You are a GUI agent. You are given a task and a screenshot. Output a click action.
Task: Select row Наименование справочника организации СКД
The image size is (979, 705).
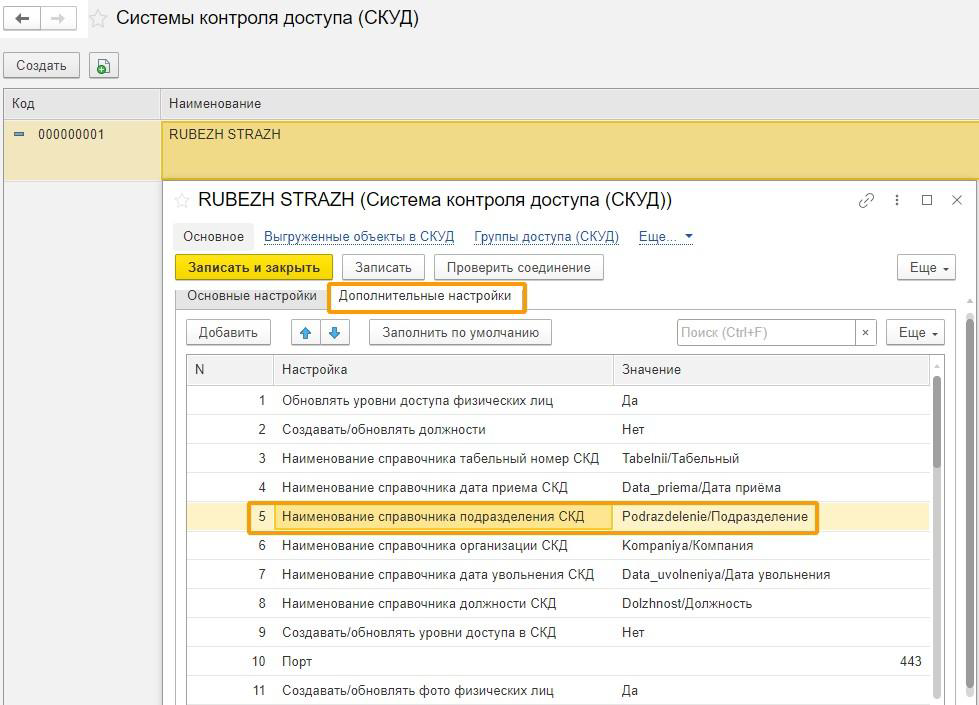(424, 546)
